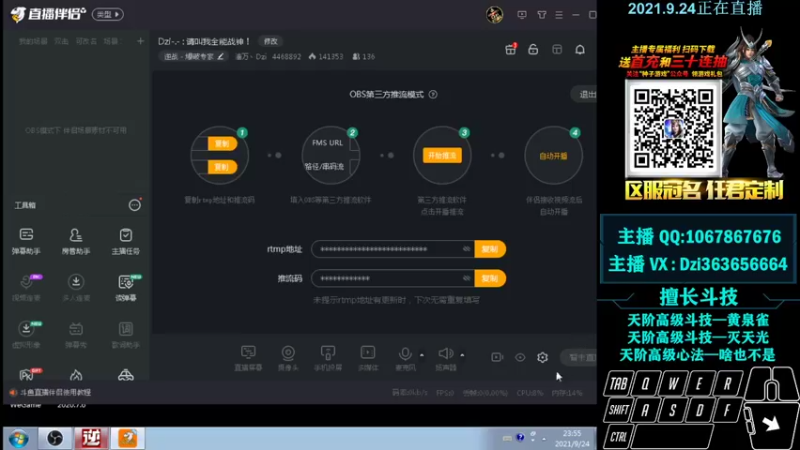Open the Windows Start button
The height and width of the screenshot is (450, 800).
(18, 439)
